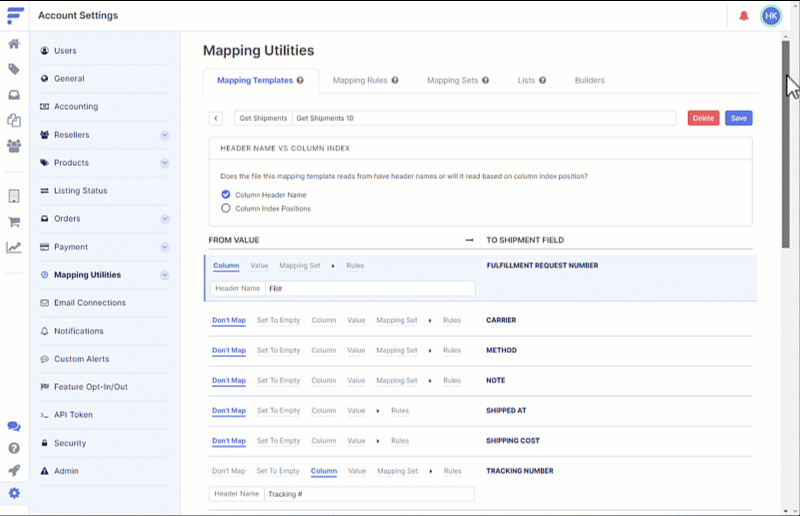Click help icon beside Mapping Templates tab

(x=300, y=80)
